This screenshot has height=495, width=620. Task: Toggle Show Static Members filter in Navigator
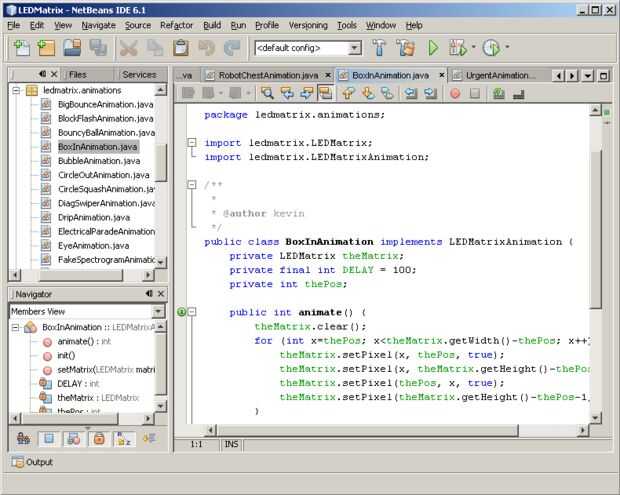74,438
